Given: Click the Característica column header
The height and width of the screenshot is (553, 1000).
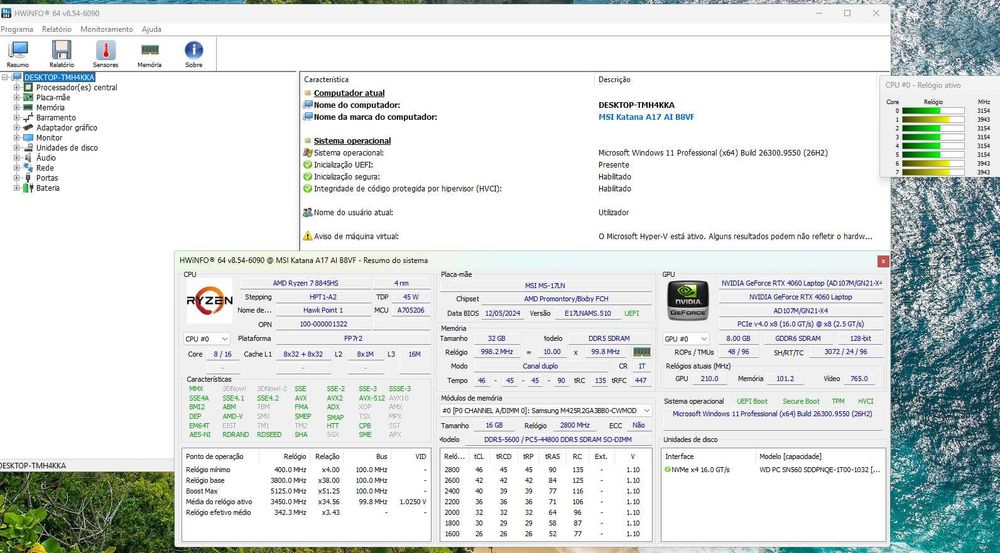Looking at the screenshot, I should coord(327,80).
